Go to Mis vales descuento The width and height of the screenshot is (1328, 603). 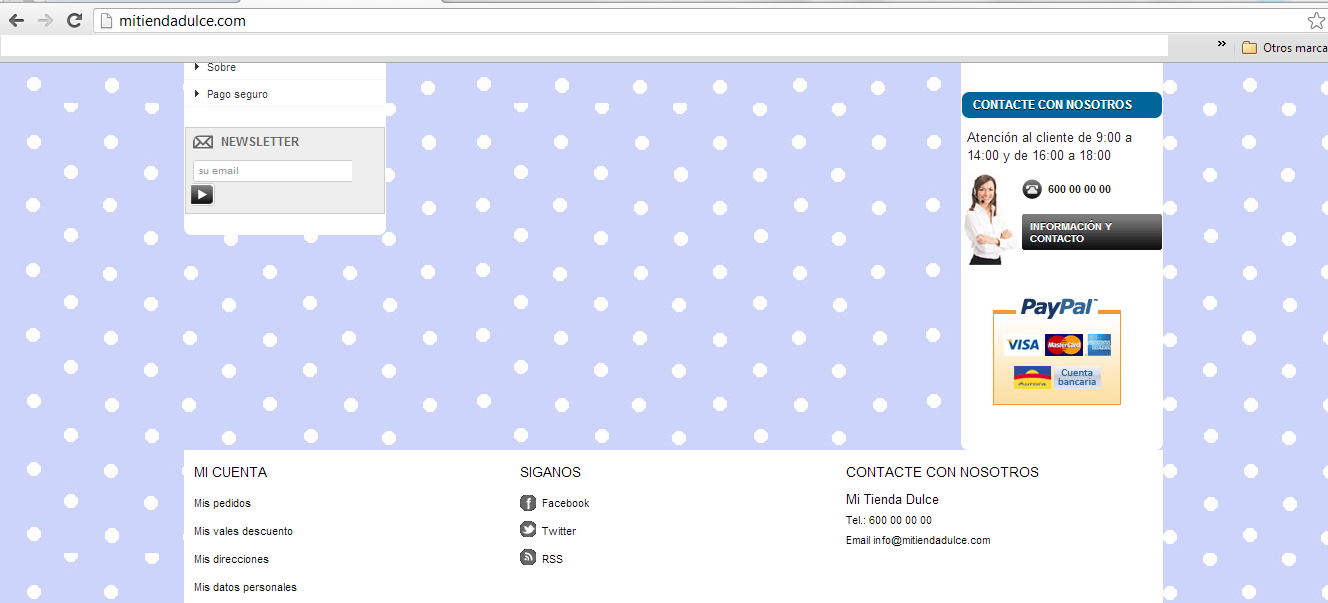[243, 531]
